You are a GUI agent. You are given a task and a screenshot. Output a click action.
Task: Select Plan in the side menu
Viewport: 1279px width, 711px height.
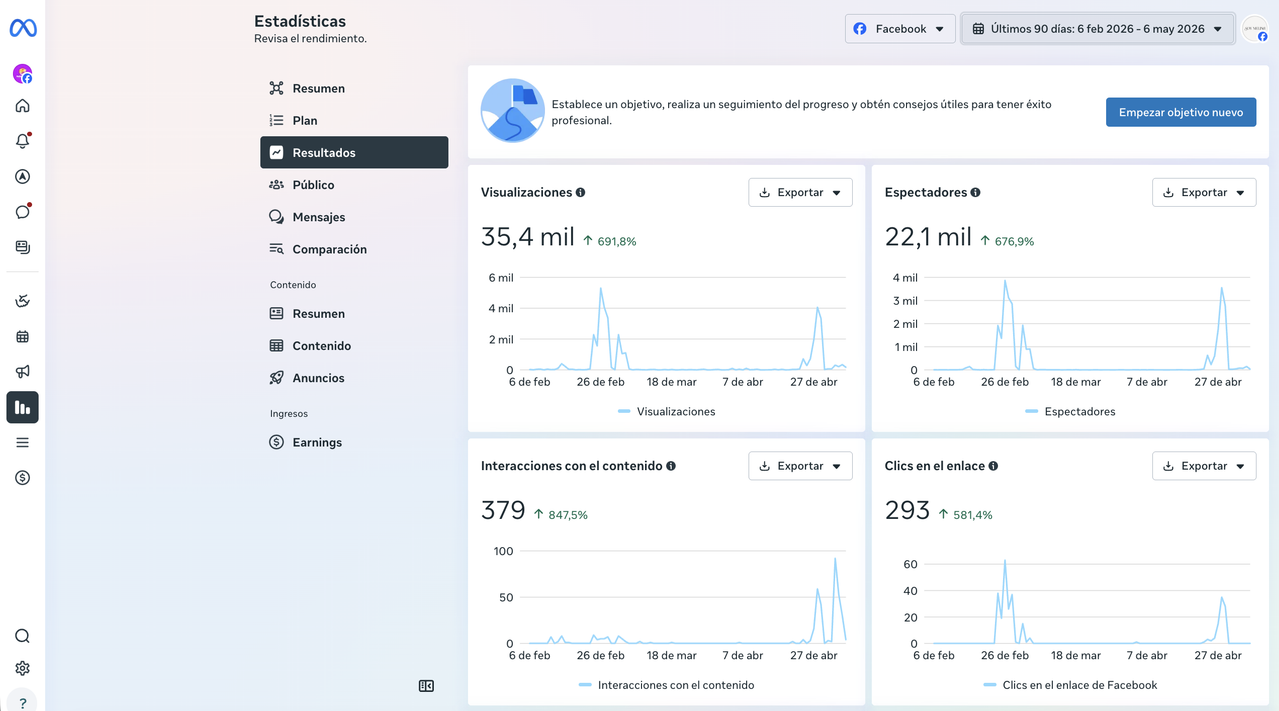354,120
